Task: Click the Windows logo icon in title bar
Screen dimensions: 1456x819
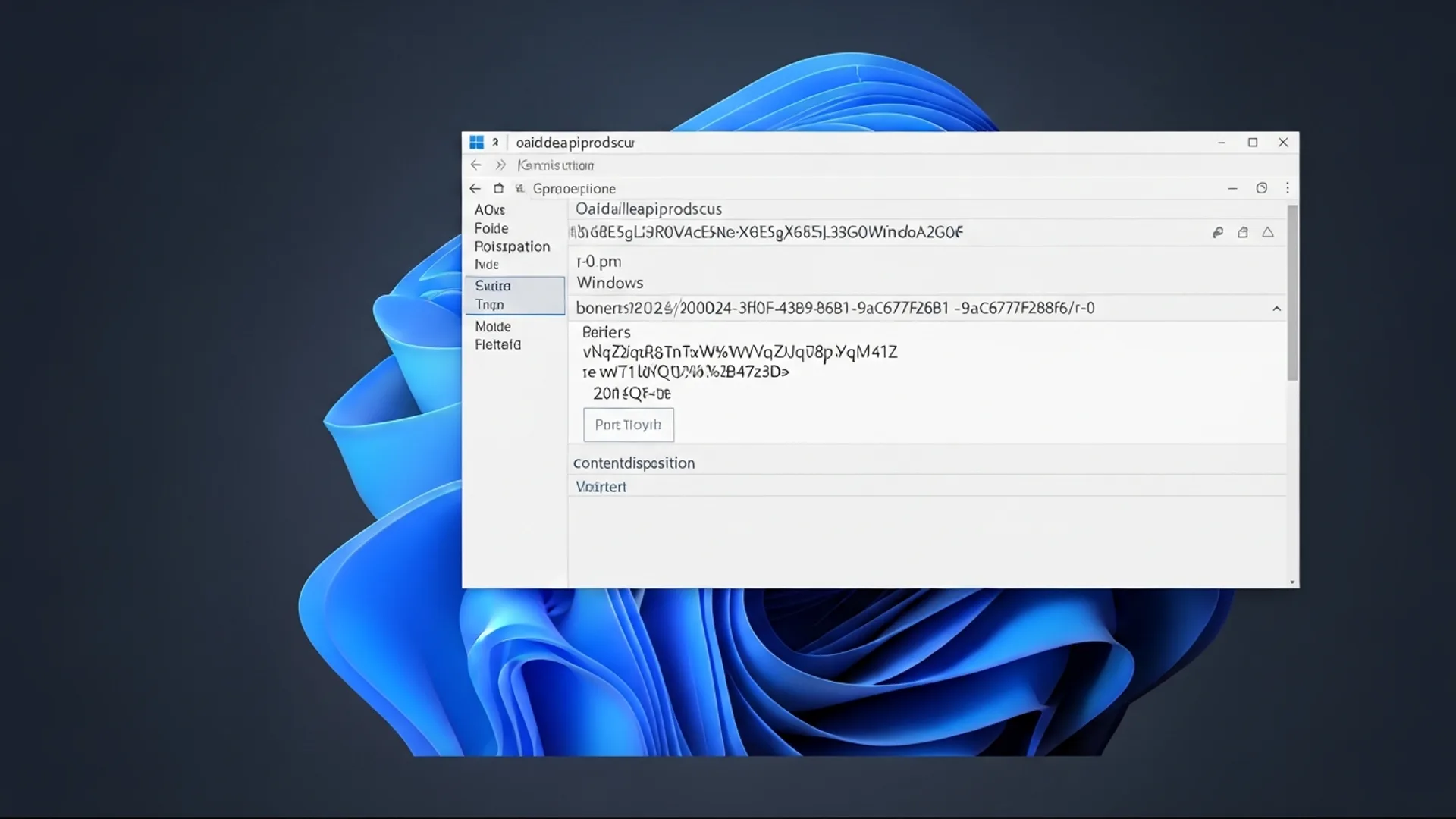Action: (x=476, y=143)
